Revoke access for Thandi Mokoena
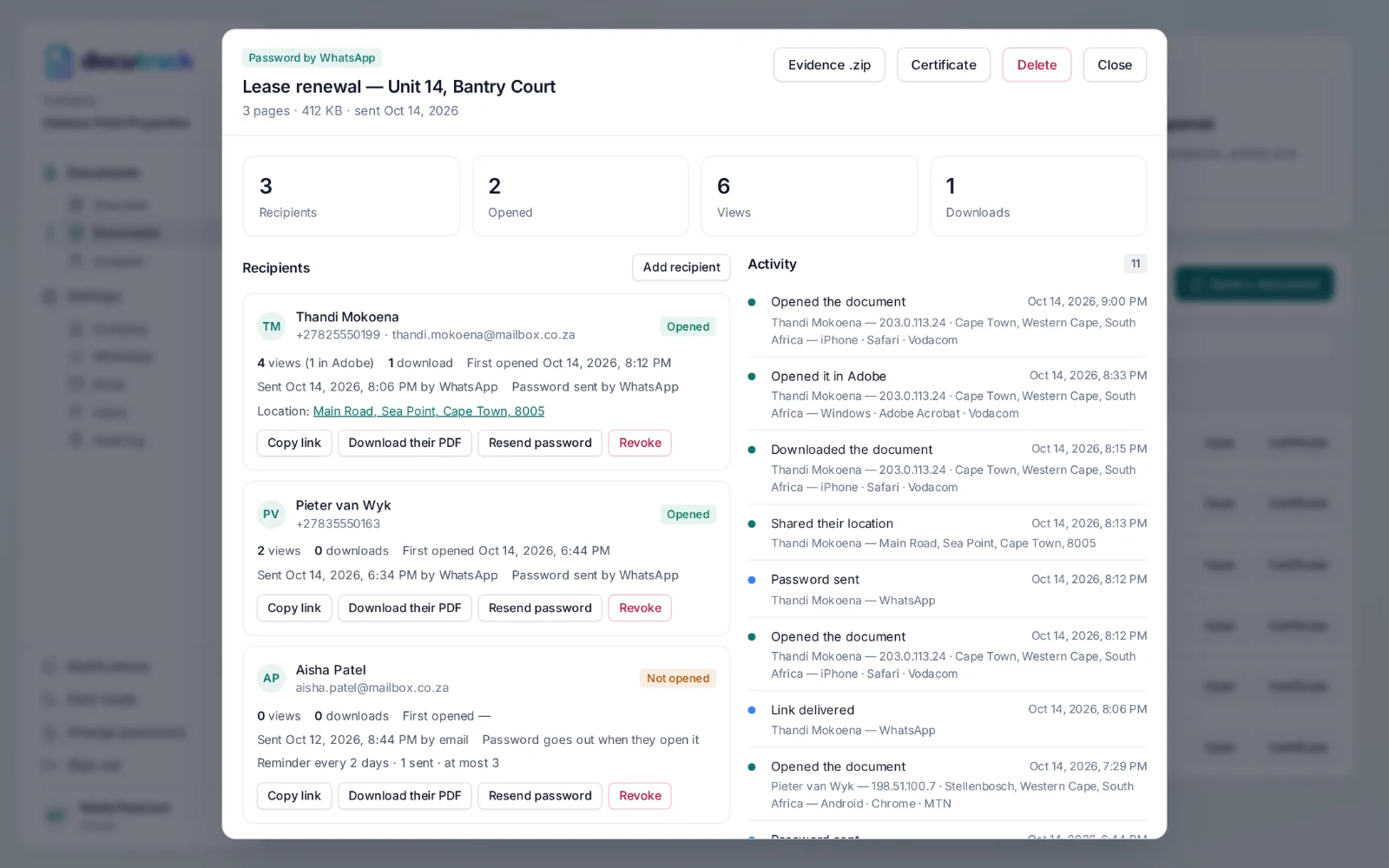The height and width of the screenshot is (868, 1389). (640, 443)
